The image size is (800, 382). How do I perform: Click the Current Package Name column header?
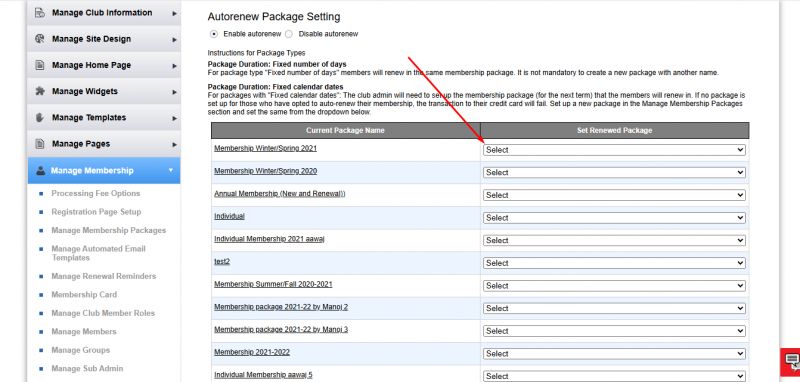coord(345,131)
